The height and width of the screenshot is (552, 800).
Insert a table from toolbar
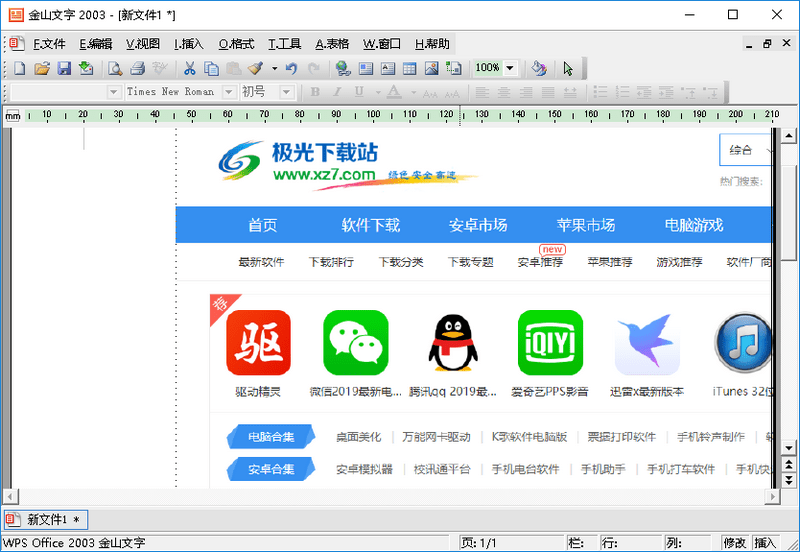click(410, 68)
